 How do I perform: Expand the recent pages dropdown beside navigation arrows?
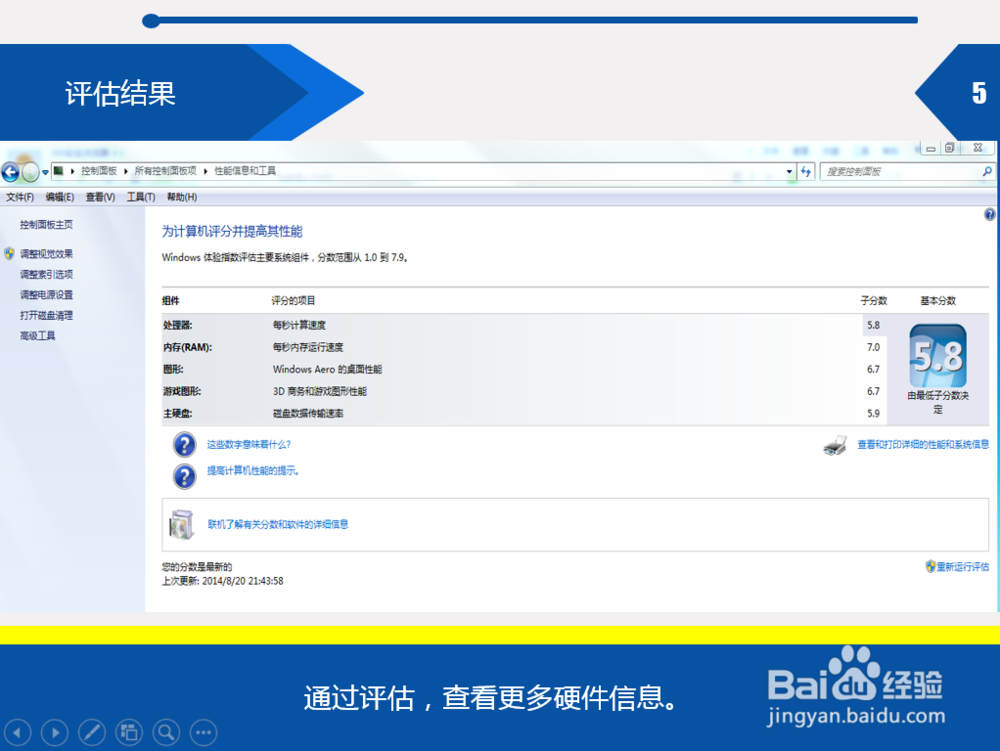(44, 171)
